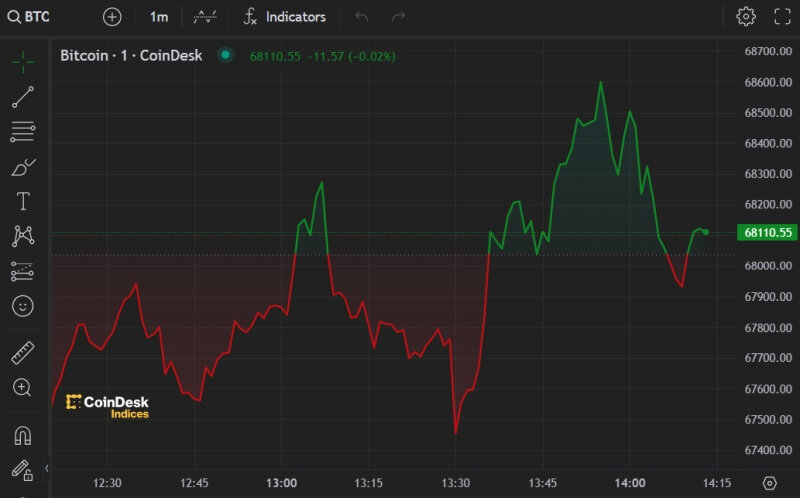Select the ruler measure tool
Image resolution: width=800 pixels, height=498 pixels.
22,353
